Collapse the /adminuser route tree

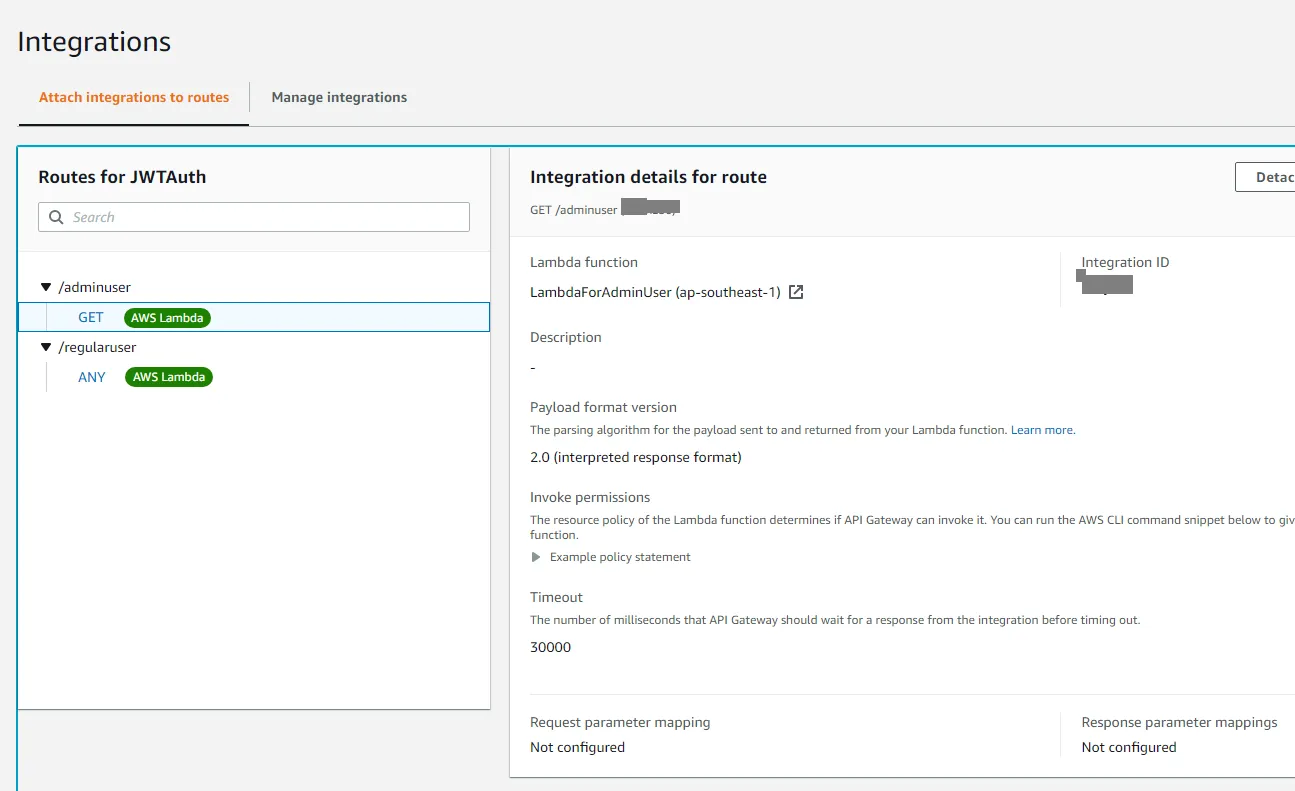[x=45, y=287]
